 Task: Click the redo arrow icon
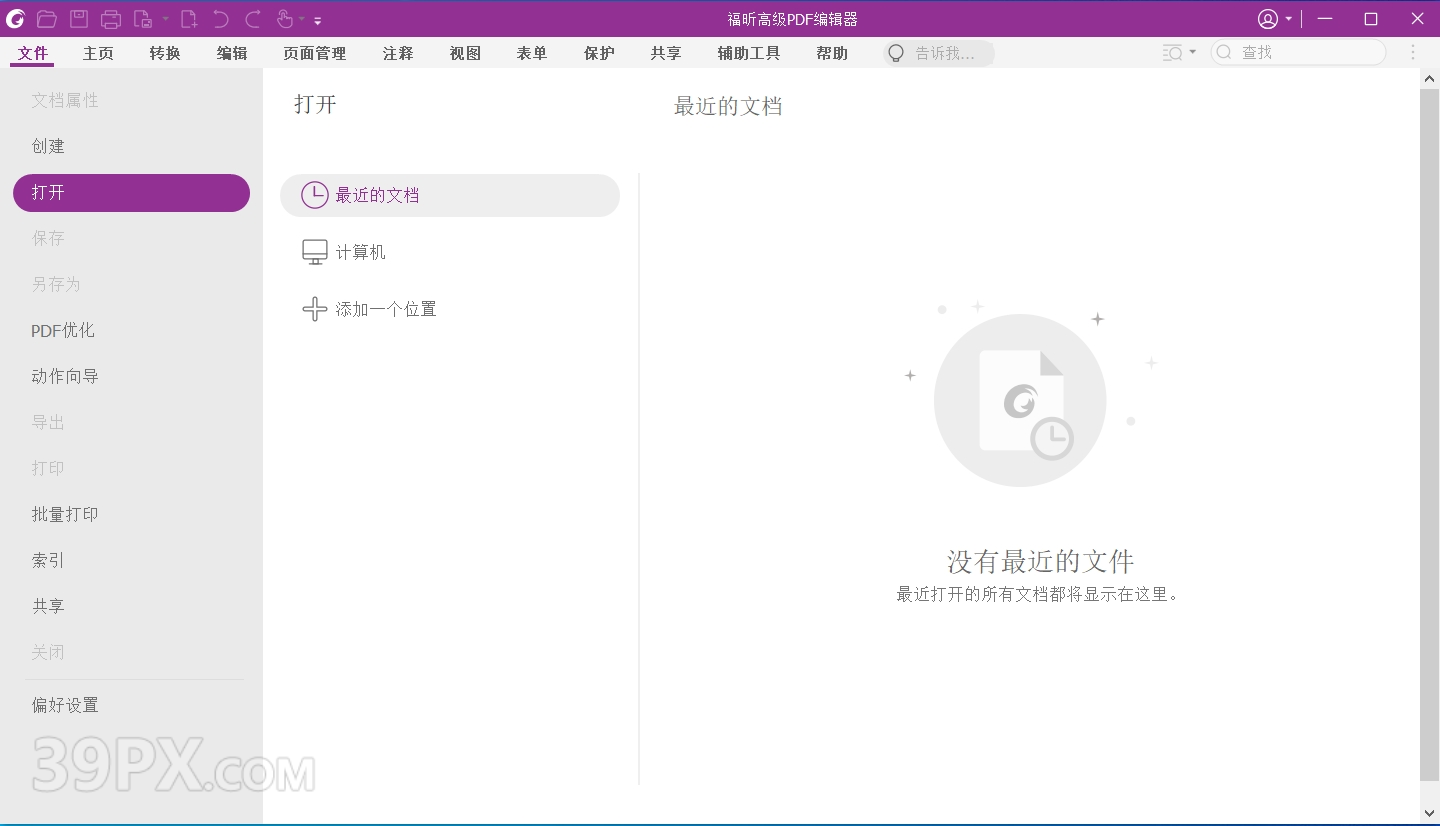(253, 18)
